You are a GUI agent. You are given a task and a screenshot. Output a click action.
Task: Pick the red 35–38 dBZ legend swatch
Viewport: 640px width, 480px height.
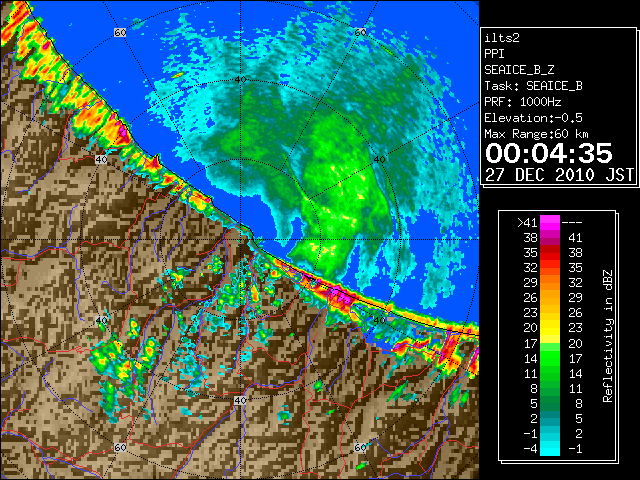click(550, 253)
